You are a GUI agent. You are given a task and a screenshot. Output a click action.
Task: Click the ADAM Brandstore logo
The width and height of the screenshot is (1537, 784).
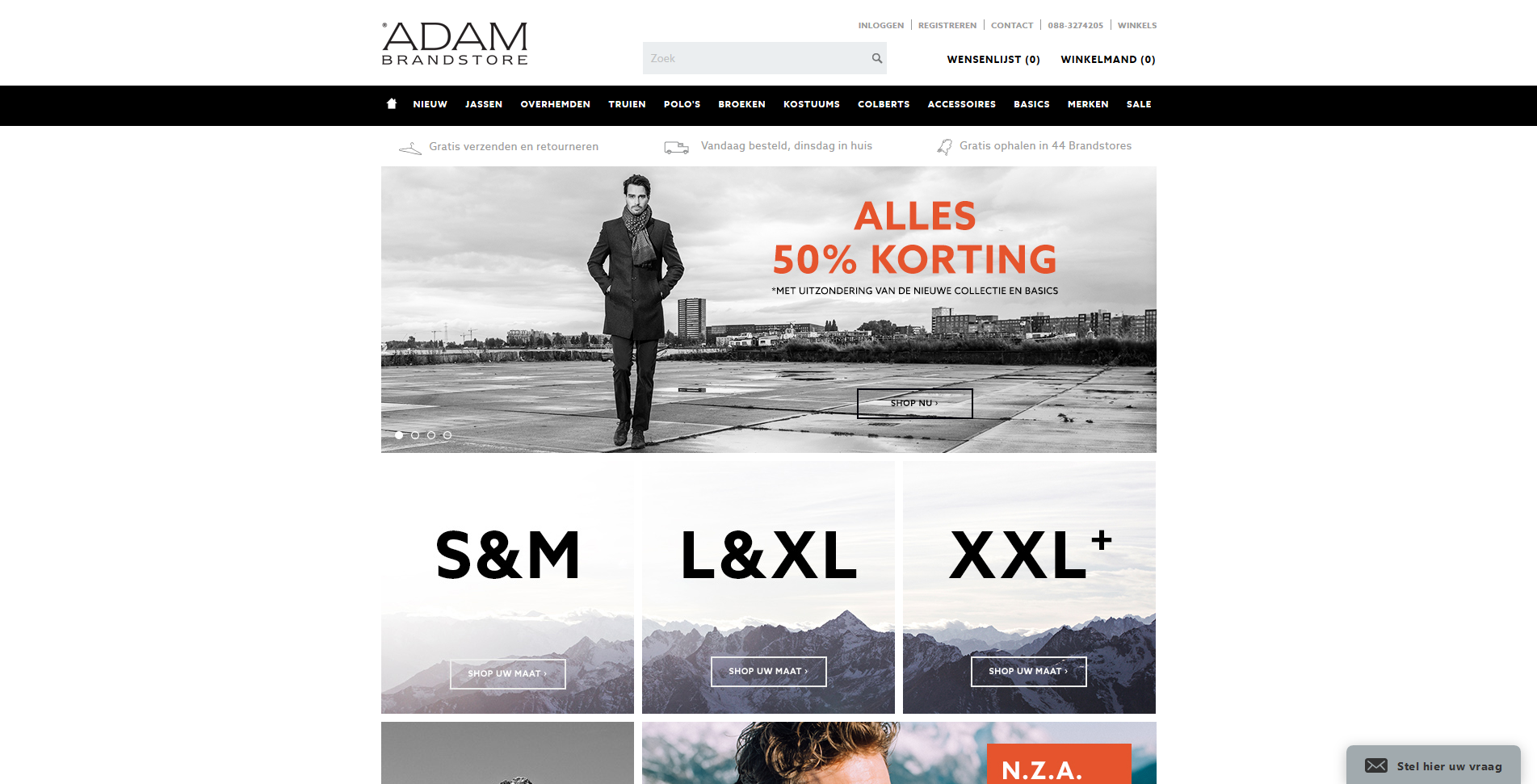coord(455,44)
